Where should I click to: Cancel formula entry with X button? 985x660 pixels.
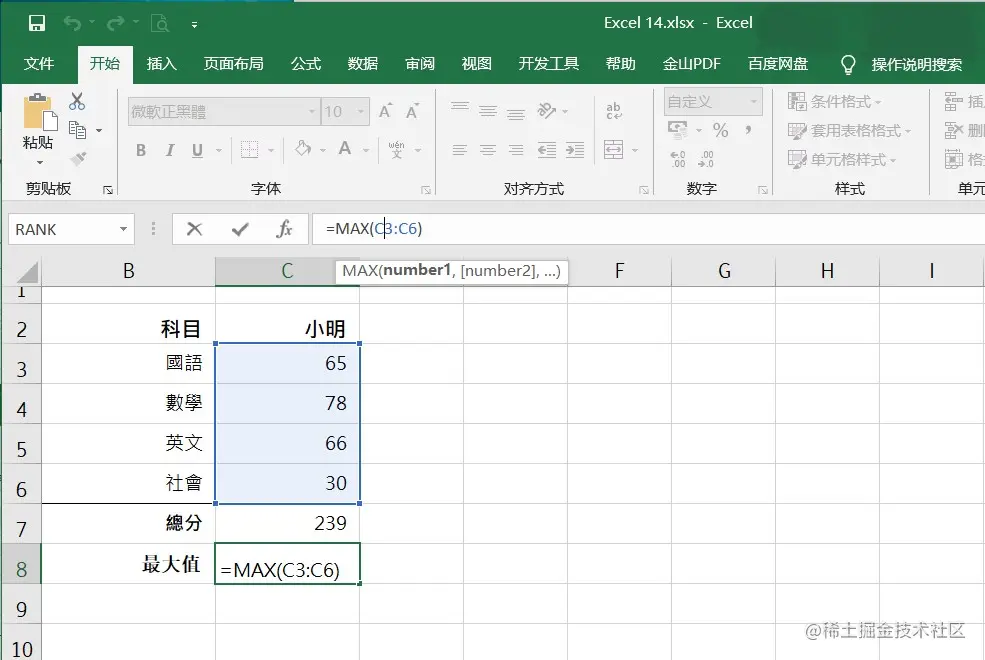click(x=195, y=229)
